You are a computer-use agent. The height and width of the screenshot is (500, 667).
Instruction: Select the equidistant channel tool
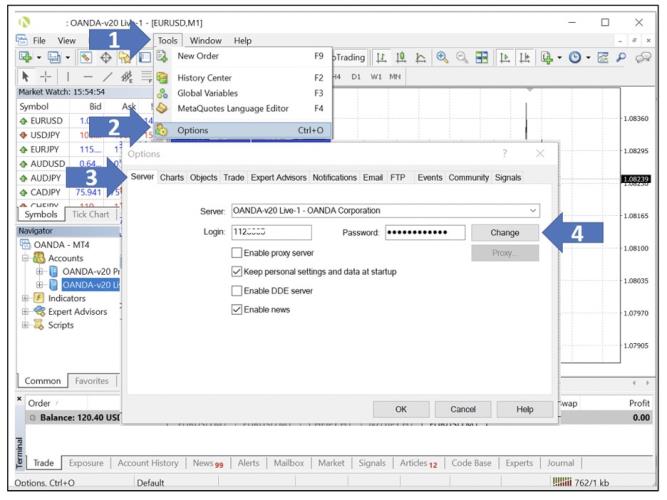(x=127, y=77)
